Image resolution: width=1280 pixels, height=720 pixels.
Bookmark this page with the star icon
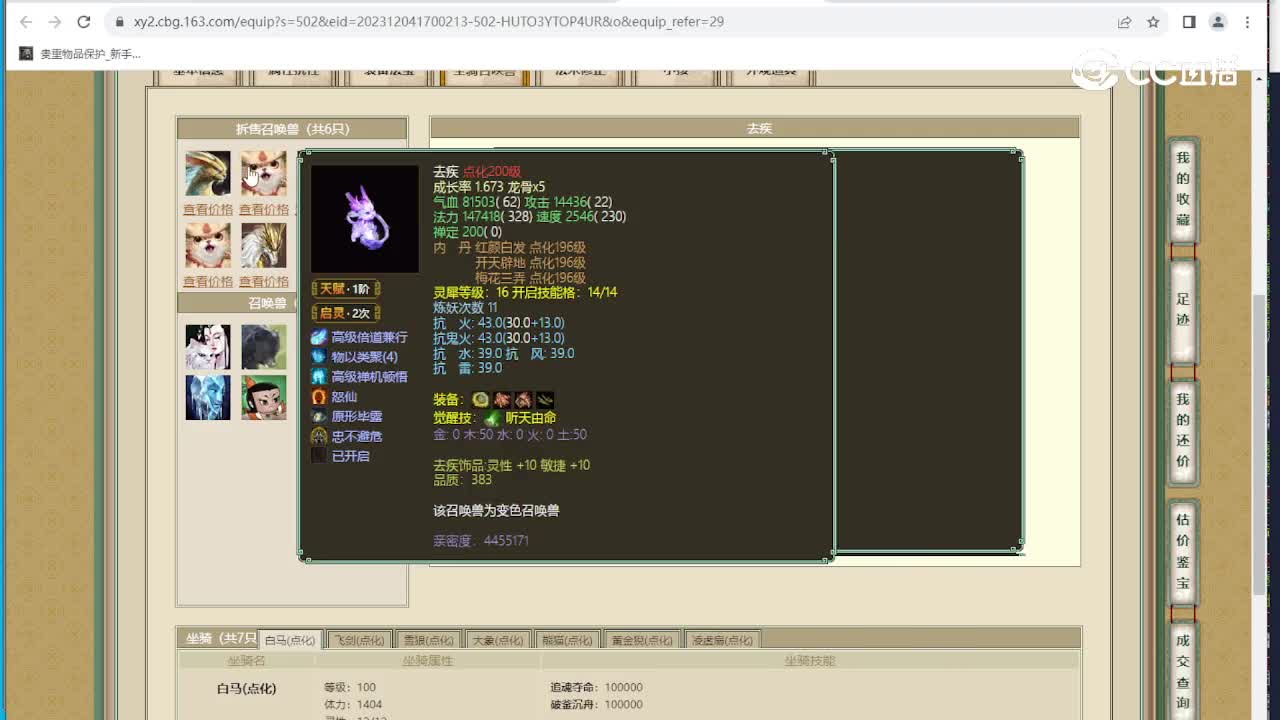[x=1153, y=21]
